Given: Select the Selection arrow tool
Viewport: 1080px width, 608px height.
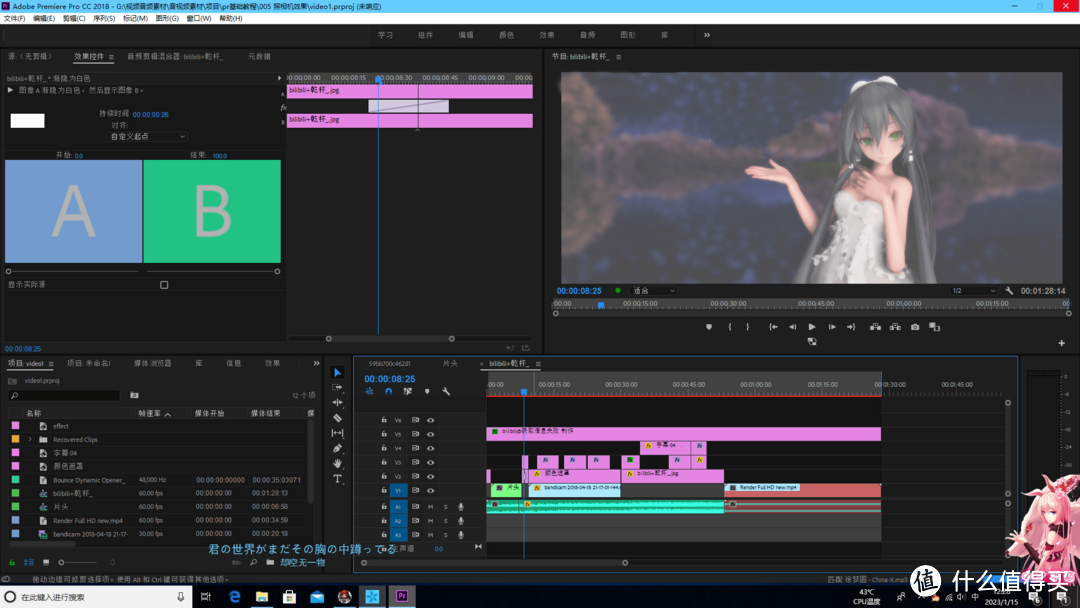Looking at the screenshot, I should tap(338, 373).
